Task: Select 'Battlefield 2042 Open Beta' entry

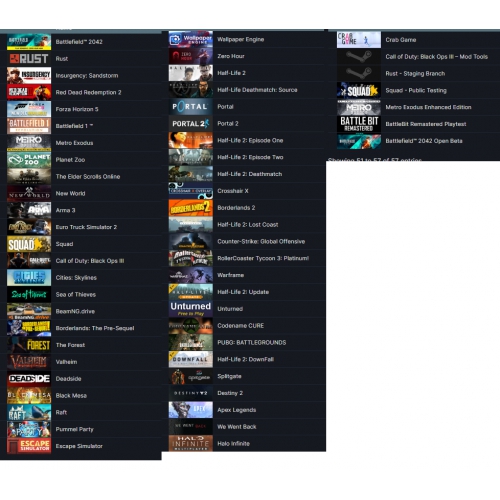Action: click(424, 141)
